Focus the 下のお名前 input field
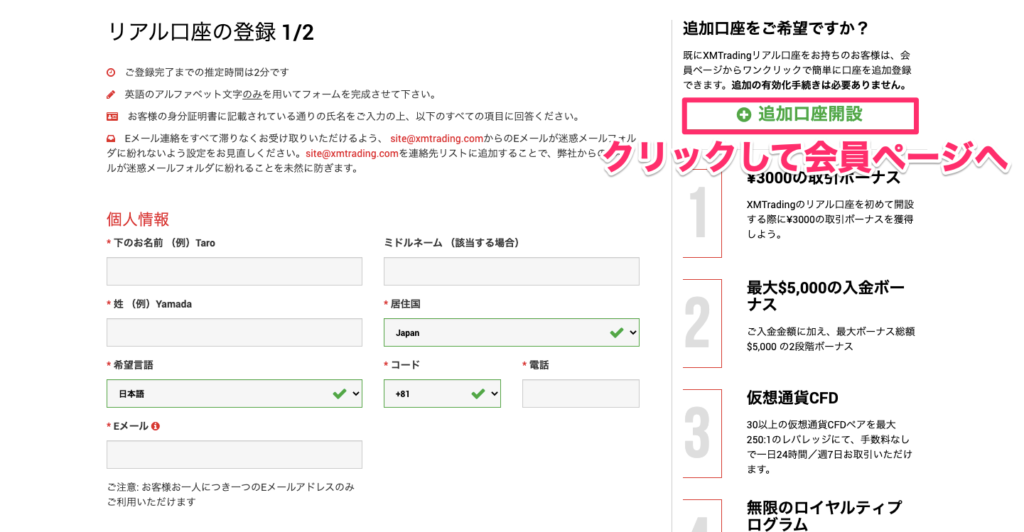This screenshot has height=532, width=1024. tap(234, 271)
